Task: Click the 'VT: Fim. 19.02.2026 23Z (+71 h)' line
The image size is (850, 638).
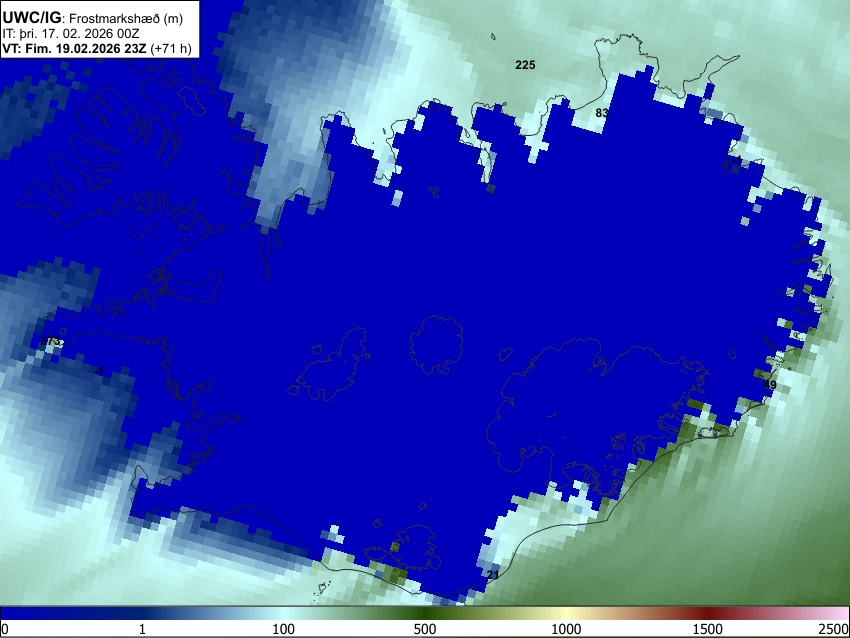Action: 97,48
